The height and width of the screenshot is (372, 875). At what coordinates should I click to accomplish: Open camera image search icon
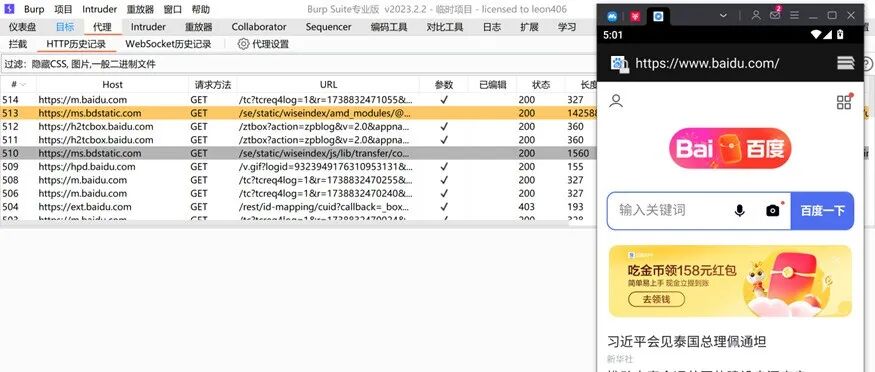[773, 210]
